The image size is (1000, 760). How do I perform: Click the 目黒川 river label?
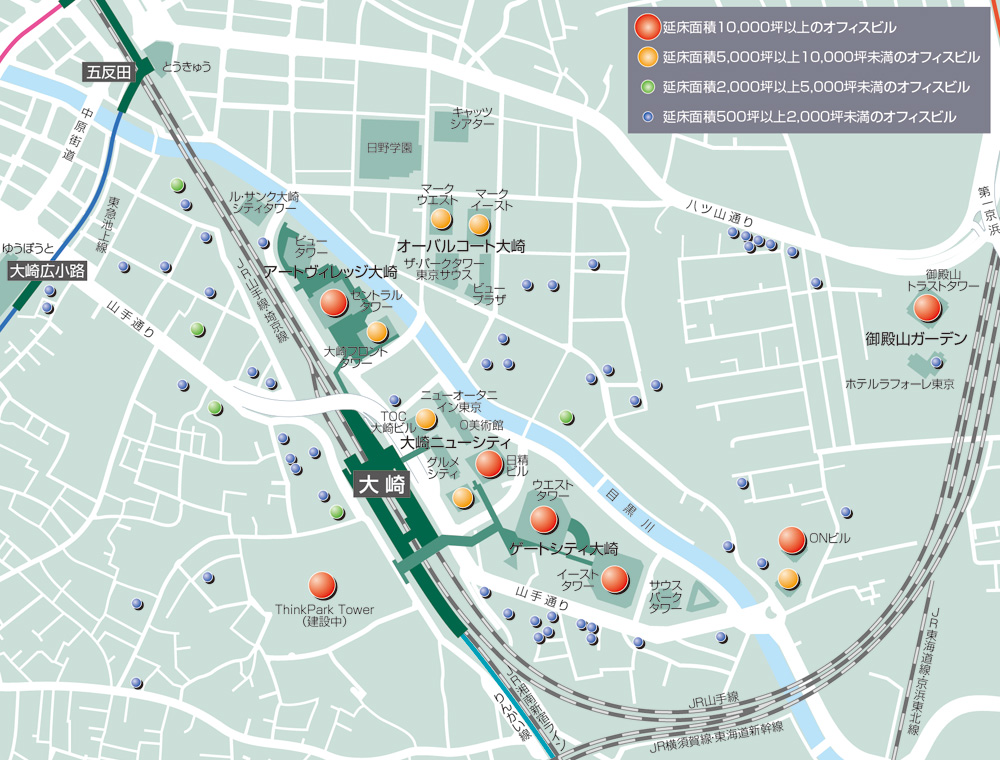pyautogui.click(x=631, y=510)
